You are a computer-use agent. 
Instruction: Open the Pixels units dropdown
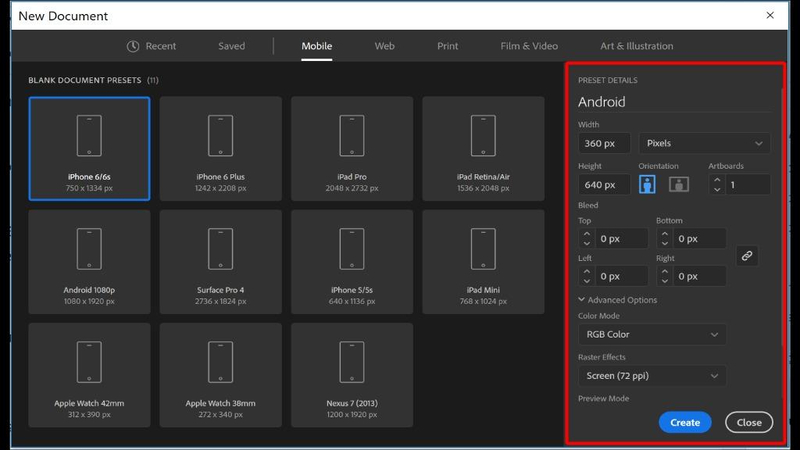[704, 143]
